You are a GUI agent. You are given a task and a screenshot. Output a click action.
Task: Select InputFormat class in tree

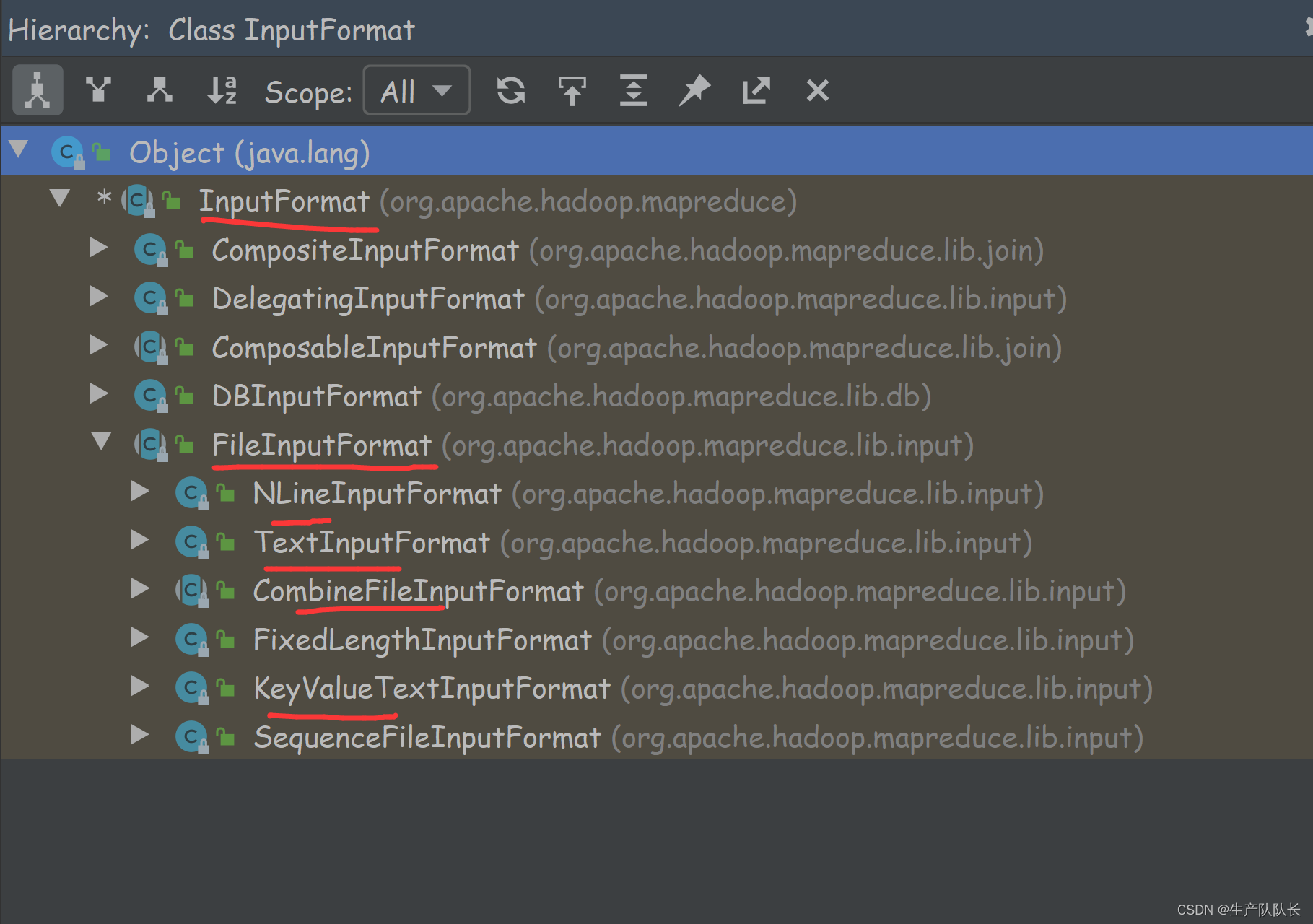[657, 200]
